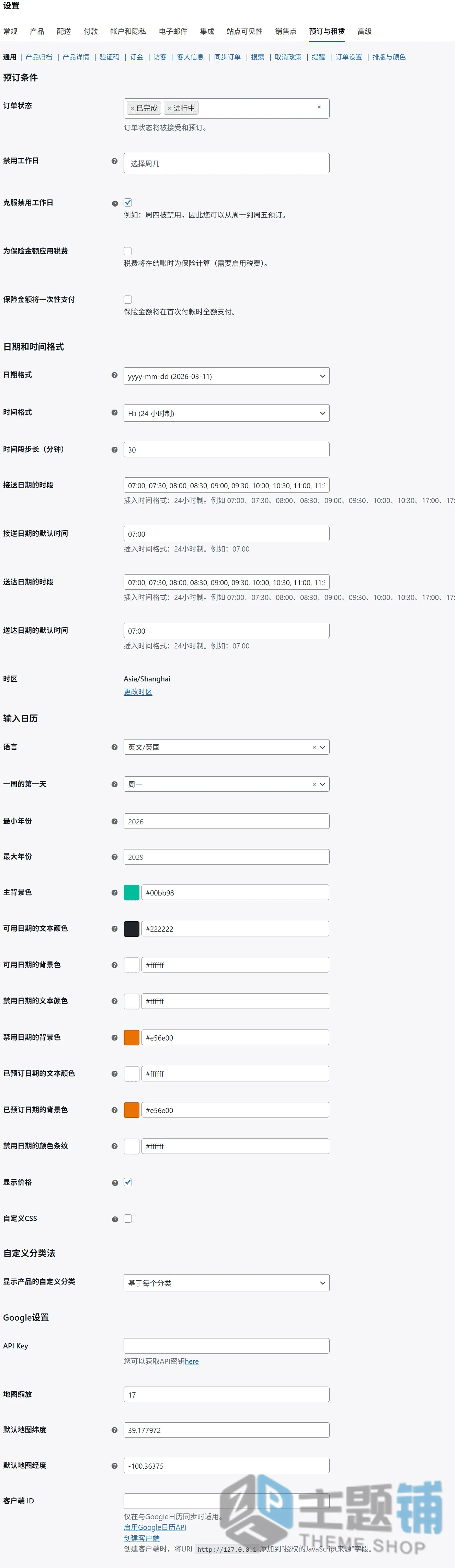Click help icon for 最大年份

(x=114, y=857)
